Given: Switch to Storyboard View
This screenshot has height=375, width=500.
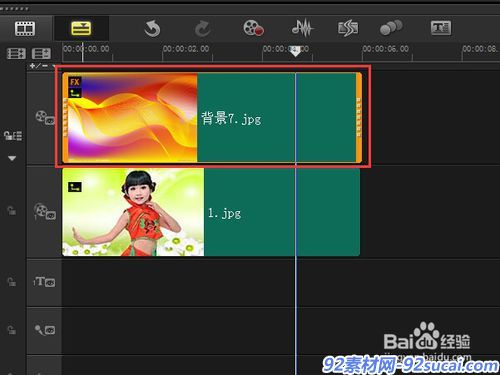Looking at the screenshot, I should click(25, 28).
